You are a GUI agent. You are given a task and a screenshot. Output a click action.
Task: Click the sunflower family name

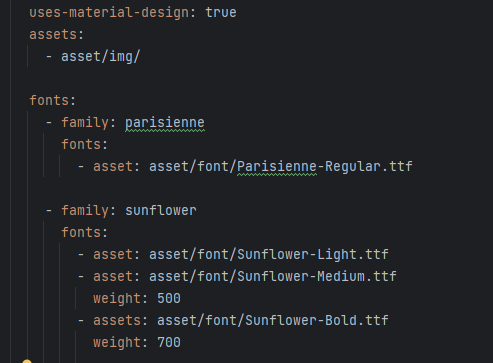[161, 210]
